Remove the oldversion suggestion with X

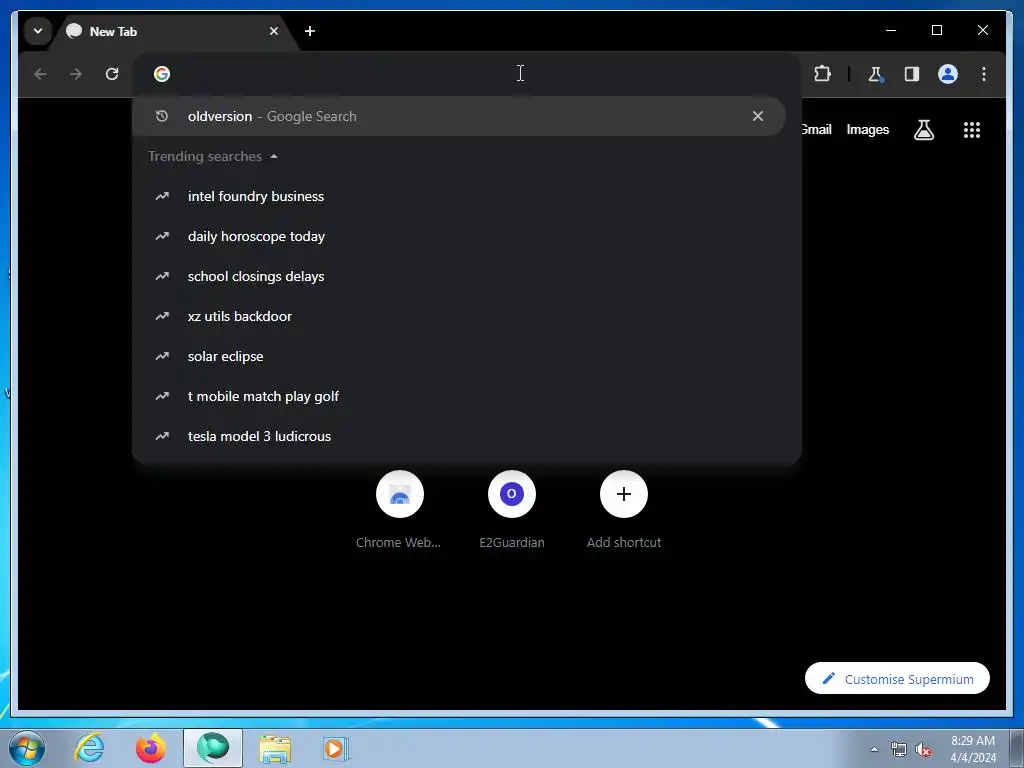[758, 116]
